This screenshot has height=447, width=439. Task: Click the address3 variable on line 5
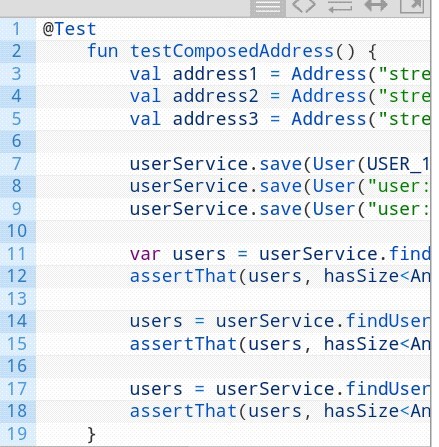click(215, 119)
